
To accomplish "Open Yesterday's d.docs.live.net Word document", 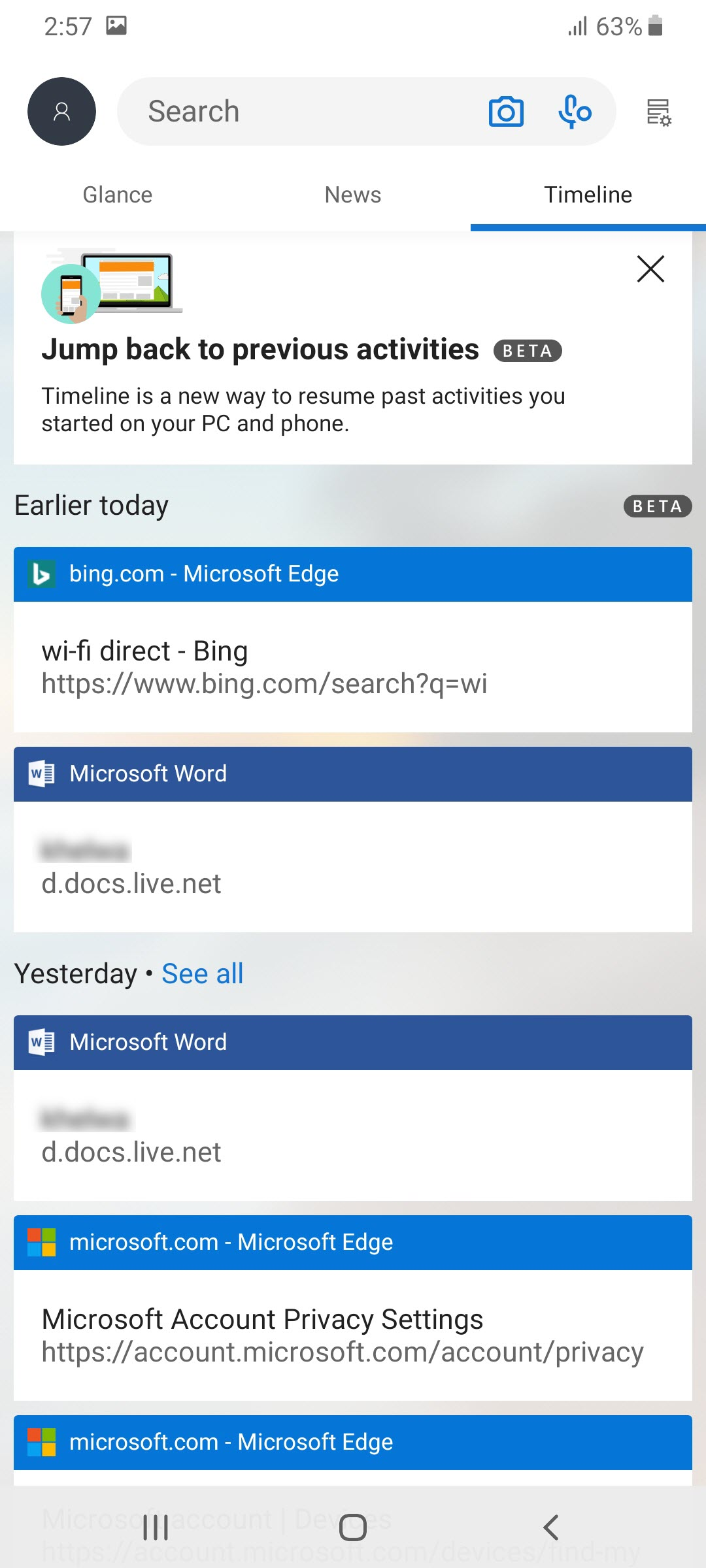I will pos(353,1135).
